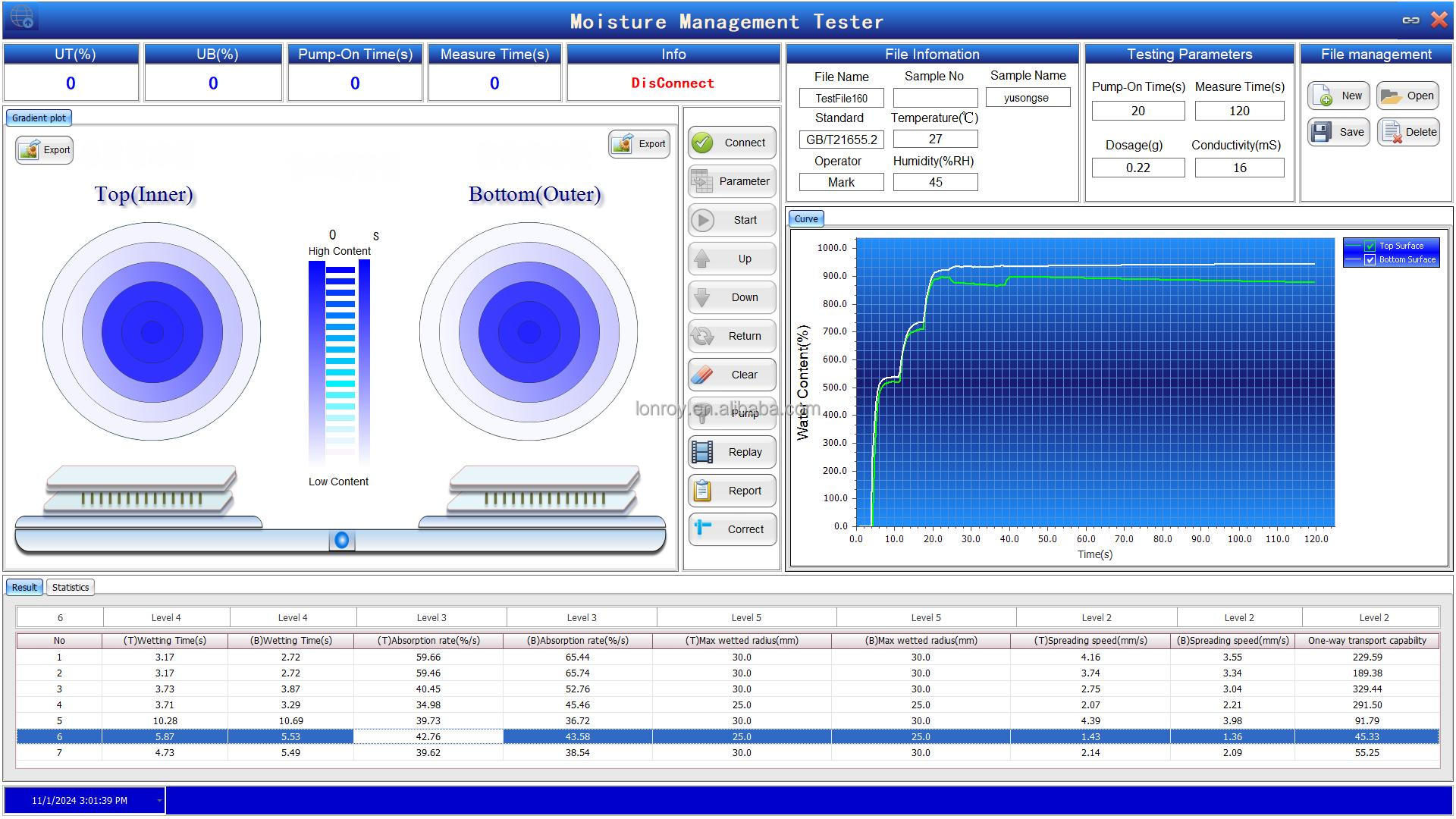The image size is (1456, 819).
Task: Expand the date-time dropdown in status bar
Action: coord(159,800)
